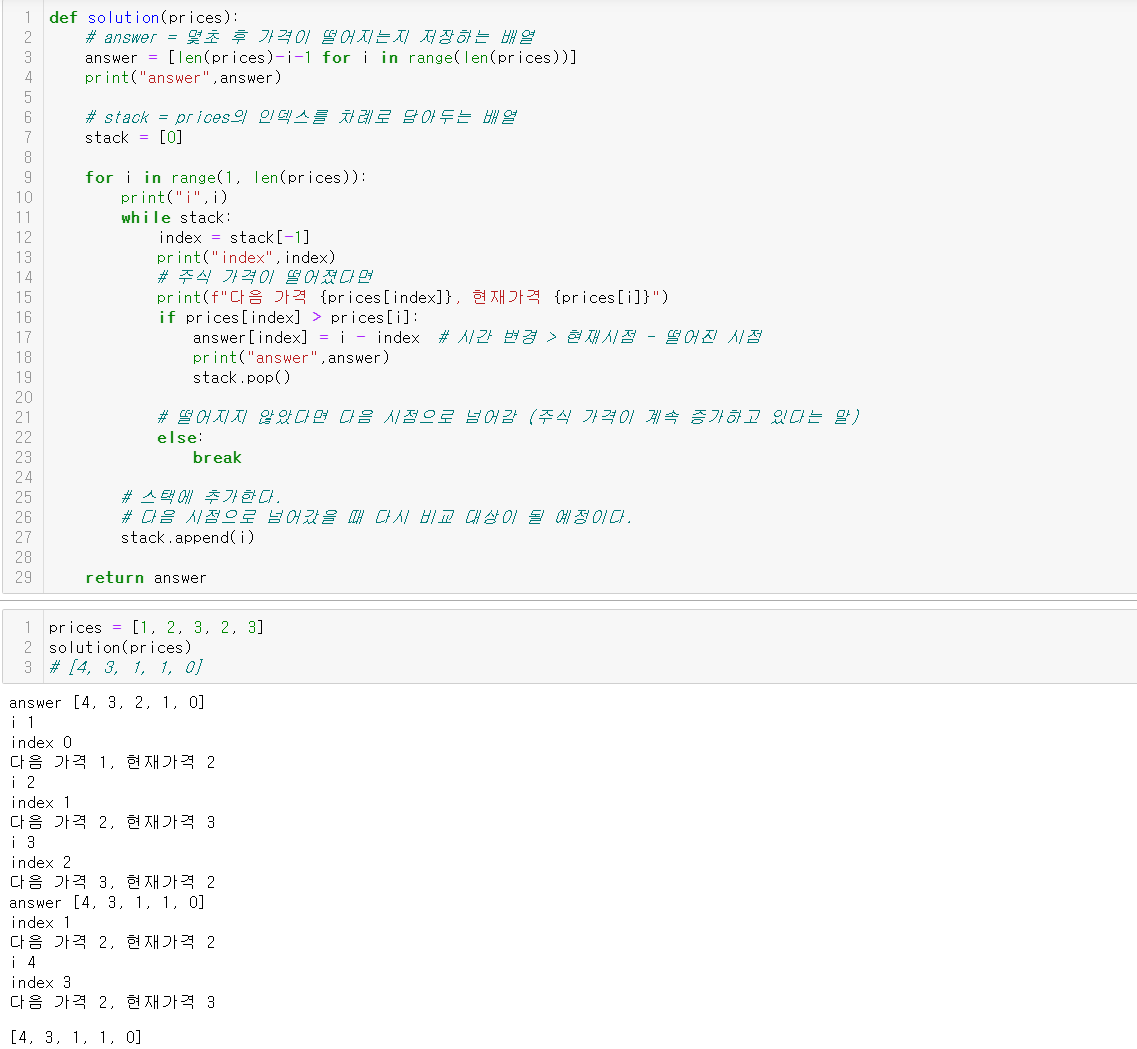Click the comment '# 주식 가격이 떨어졌다면'
The image size is (1137, 1049).
pyautogui.click(x=265, y=278)
